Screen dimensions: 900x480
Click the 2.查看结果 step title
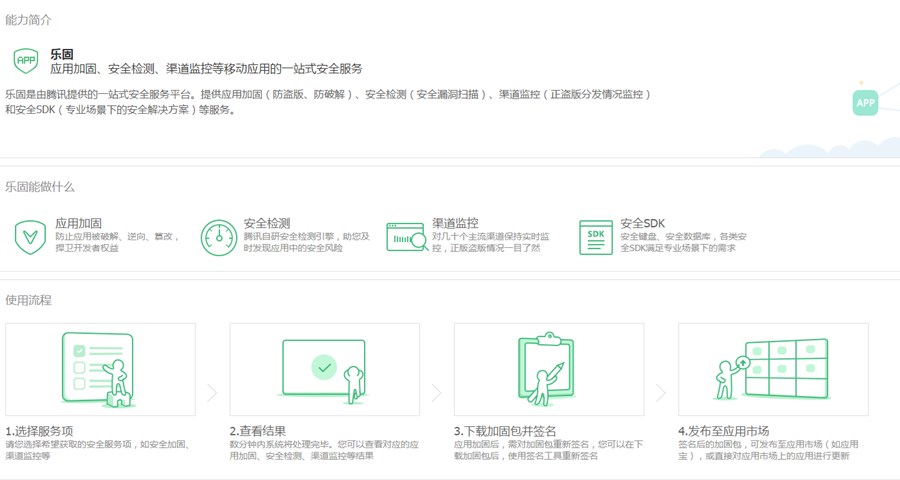(x=258, y=431)
